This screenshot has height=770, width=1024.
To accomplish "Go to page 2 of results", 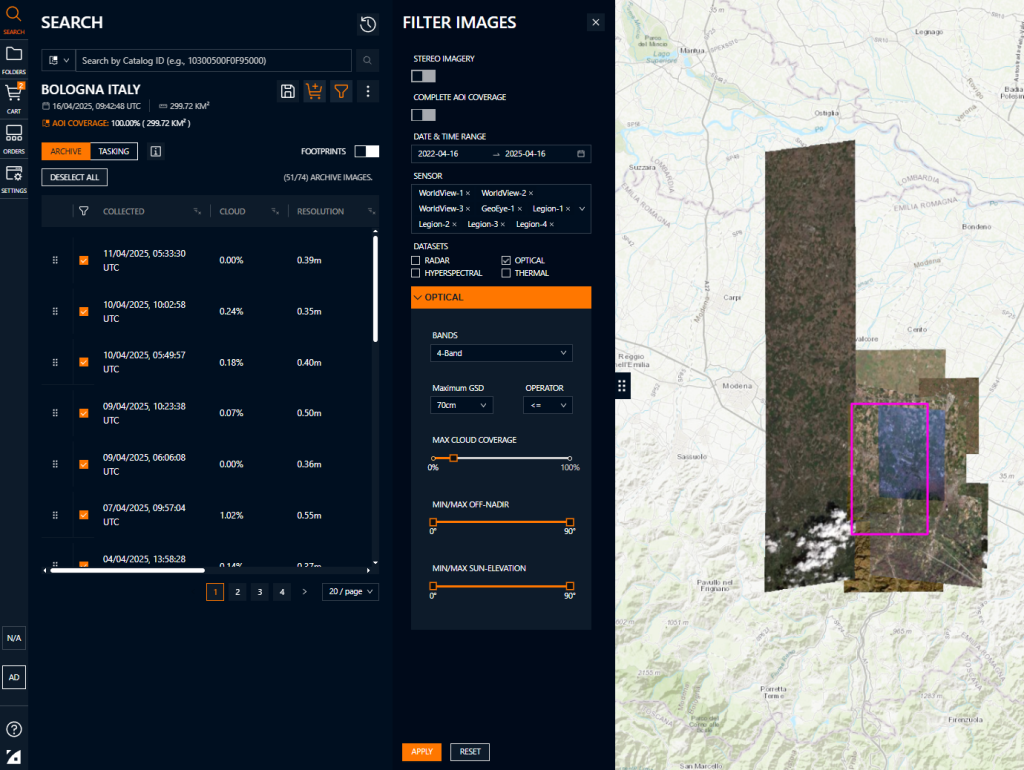I will pyautogui.click(x=237, y=592).
